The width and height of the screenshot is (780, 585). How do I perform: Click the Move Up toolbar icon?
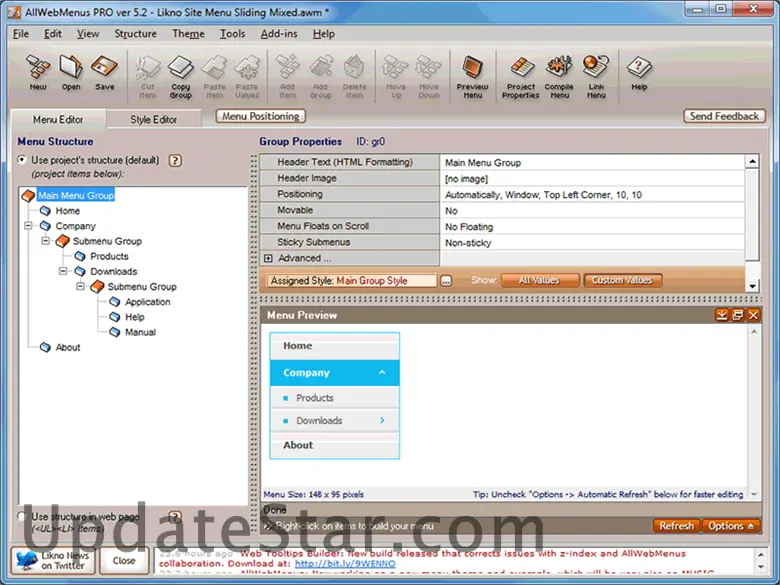(396, 77)
